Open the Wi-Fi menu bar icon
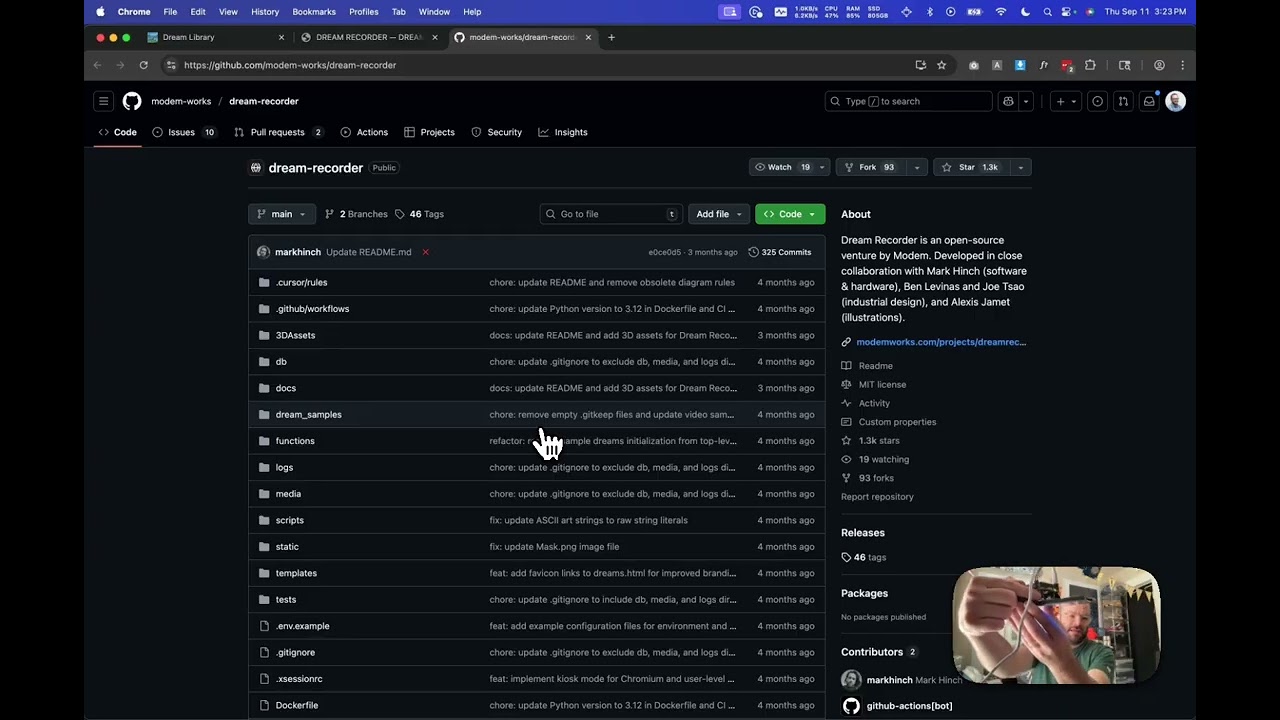The height and width of the screenshot is (720, 1280). 1001,12
